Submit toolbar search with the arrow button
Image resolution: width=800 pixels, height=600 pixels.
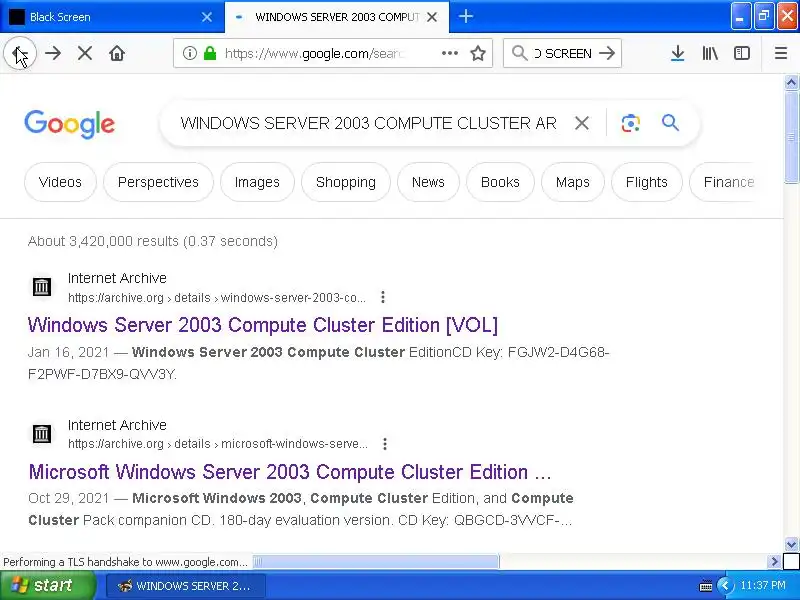(x=607, y=53)
